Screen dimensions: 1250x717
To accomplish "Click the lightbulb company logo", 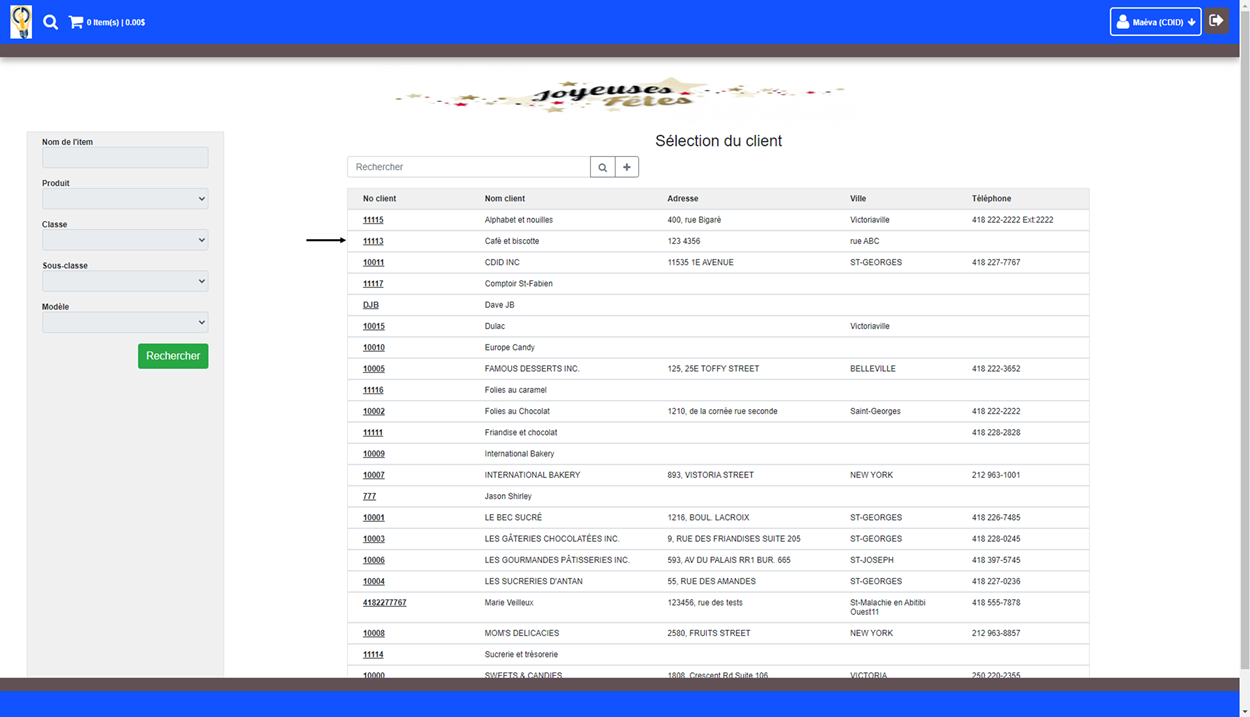I will 20,21.
